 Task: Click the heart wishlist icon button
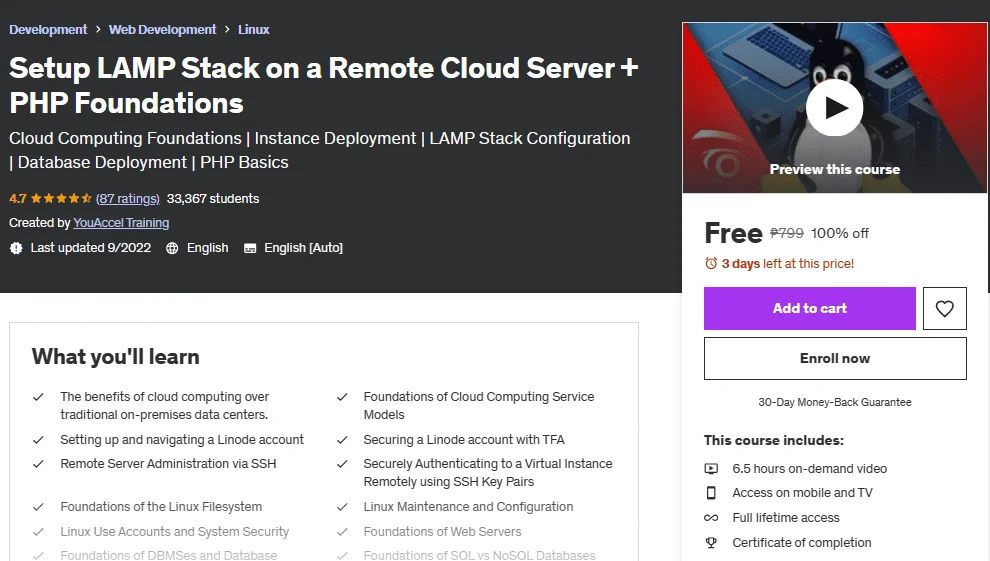tap(945, 309)
